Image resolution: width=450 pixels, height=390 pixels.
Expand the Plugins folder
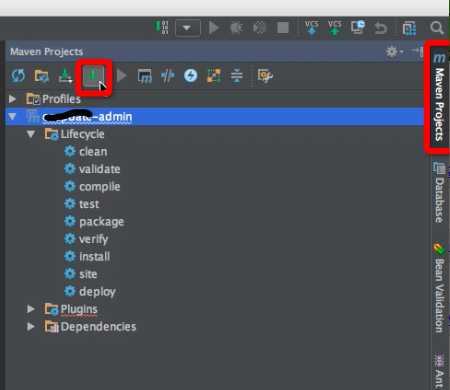[x=31, y=309]
